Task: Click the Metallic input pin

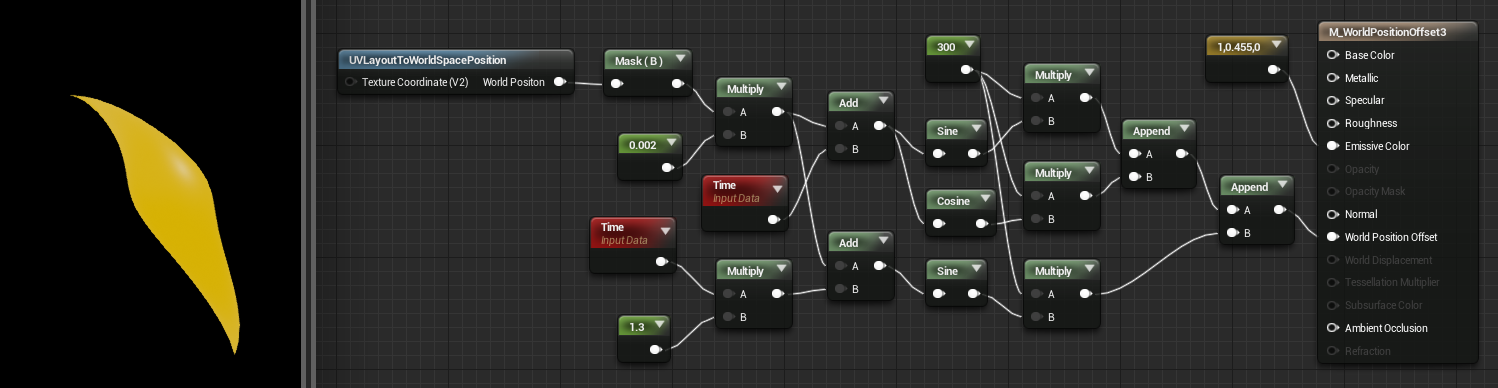Action: tap(1332, 77)
